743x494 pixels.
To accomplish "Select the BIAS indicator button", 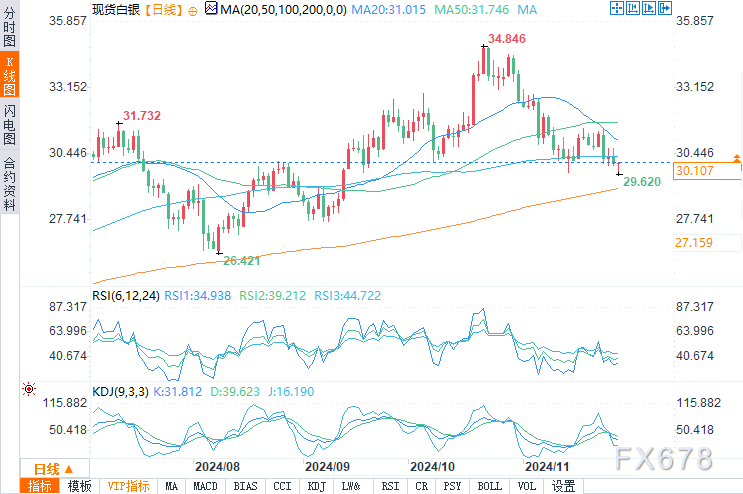I will (x=245, y=486).
